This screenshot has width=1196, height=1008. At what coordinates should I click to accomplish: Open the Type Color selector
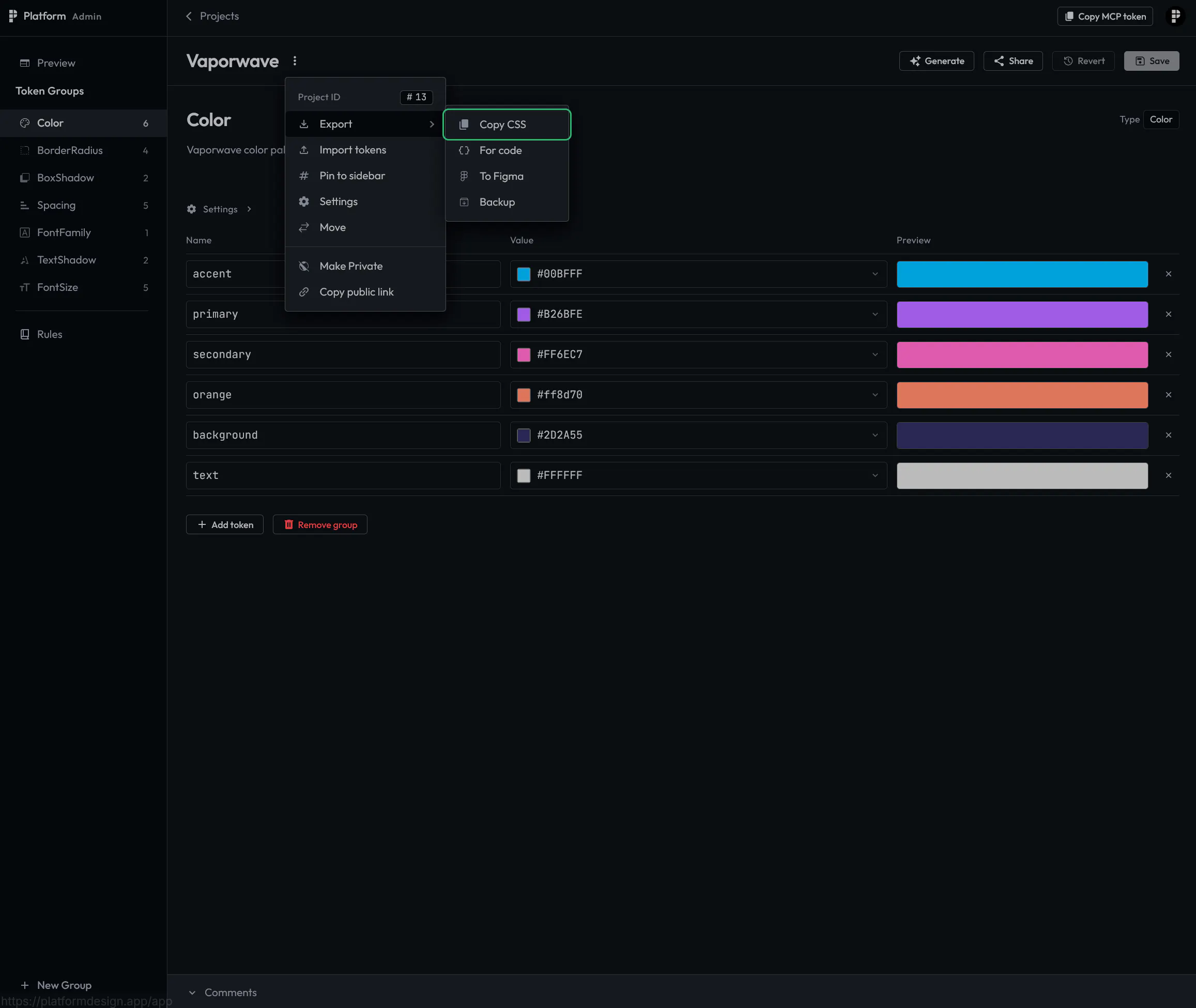[x=1160, y=119]
